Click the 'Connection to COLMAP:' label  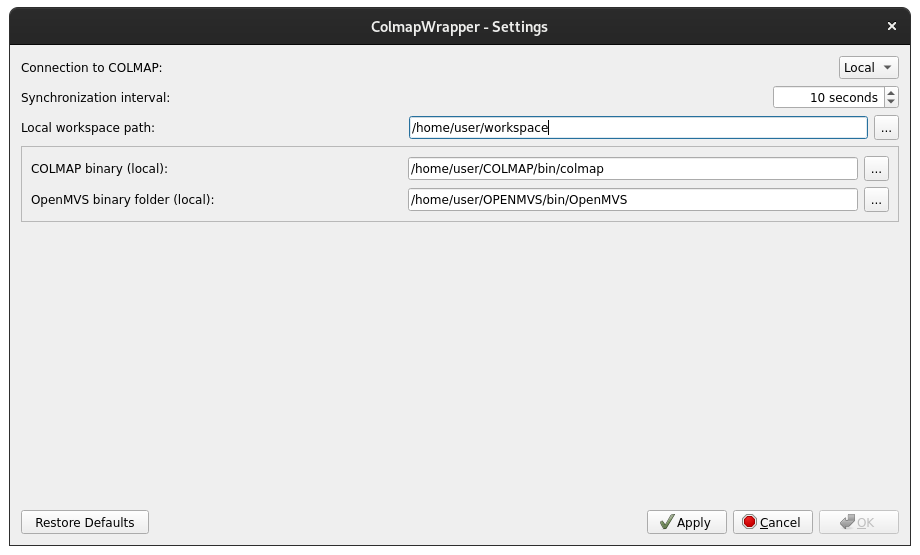(x=92, y=68)
